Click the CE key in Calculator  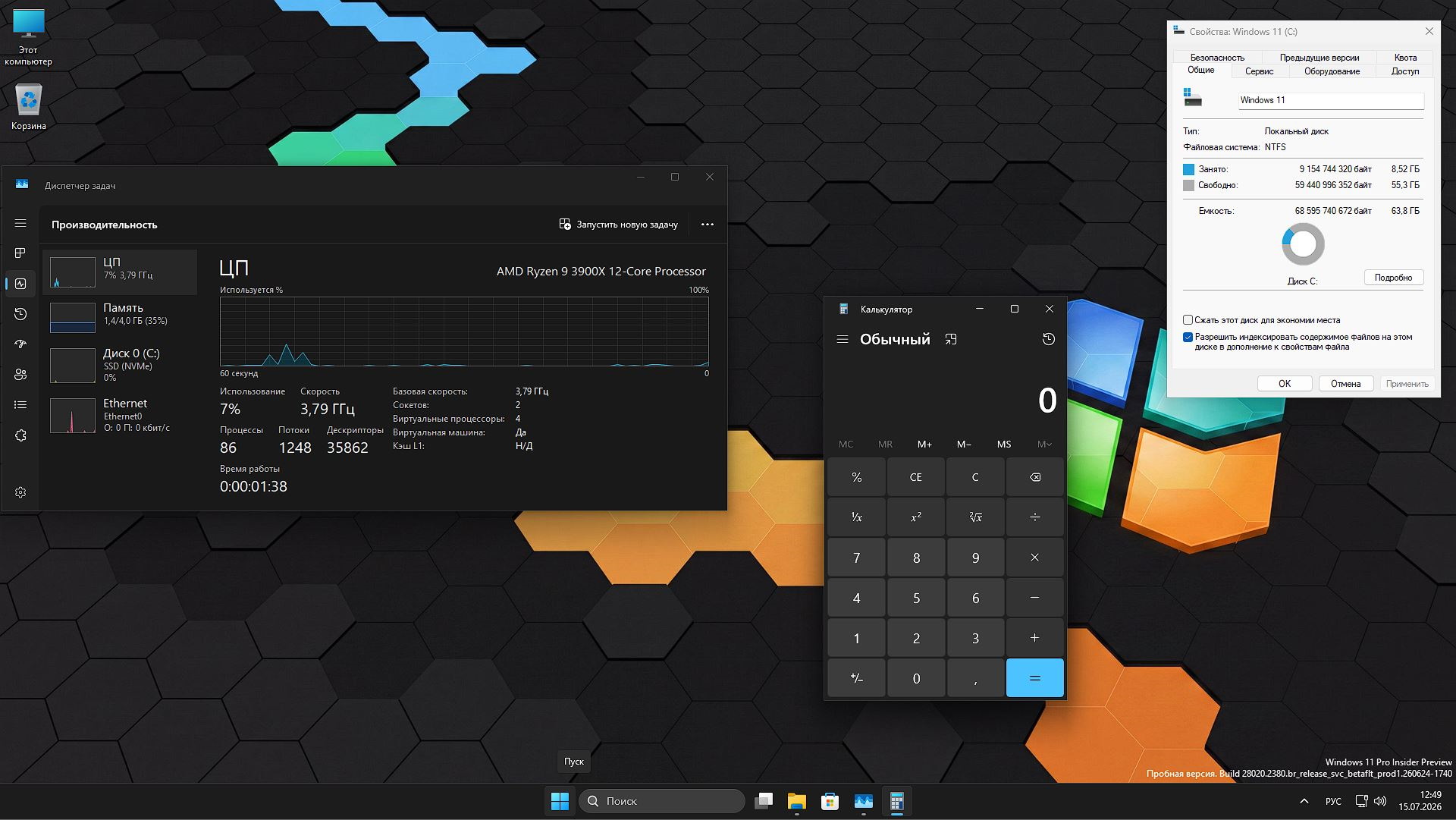[x=915, y=477]
